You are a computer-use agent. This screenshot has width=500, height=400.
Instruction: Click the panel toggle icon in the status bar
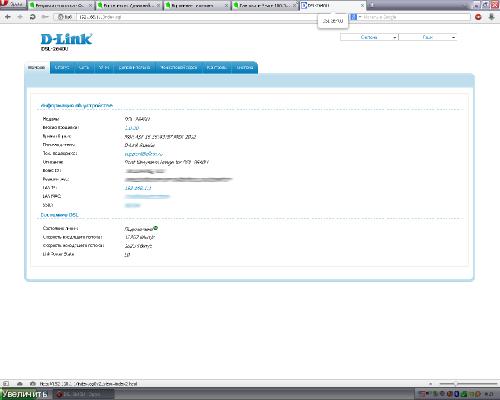click(6, 384)
